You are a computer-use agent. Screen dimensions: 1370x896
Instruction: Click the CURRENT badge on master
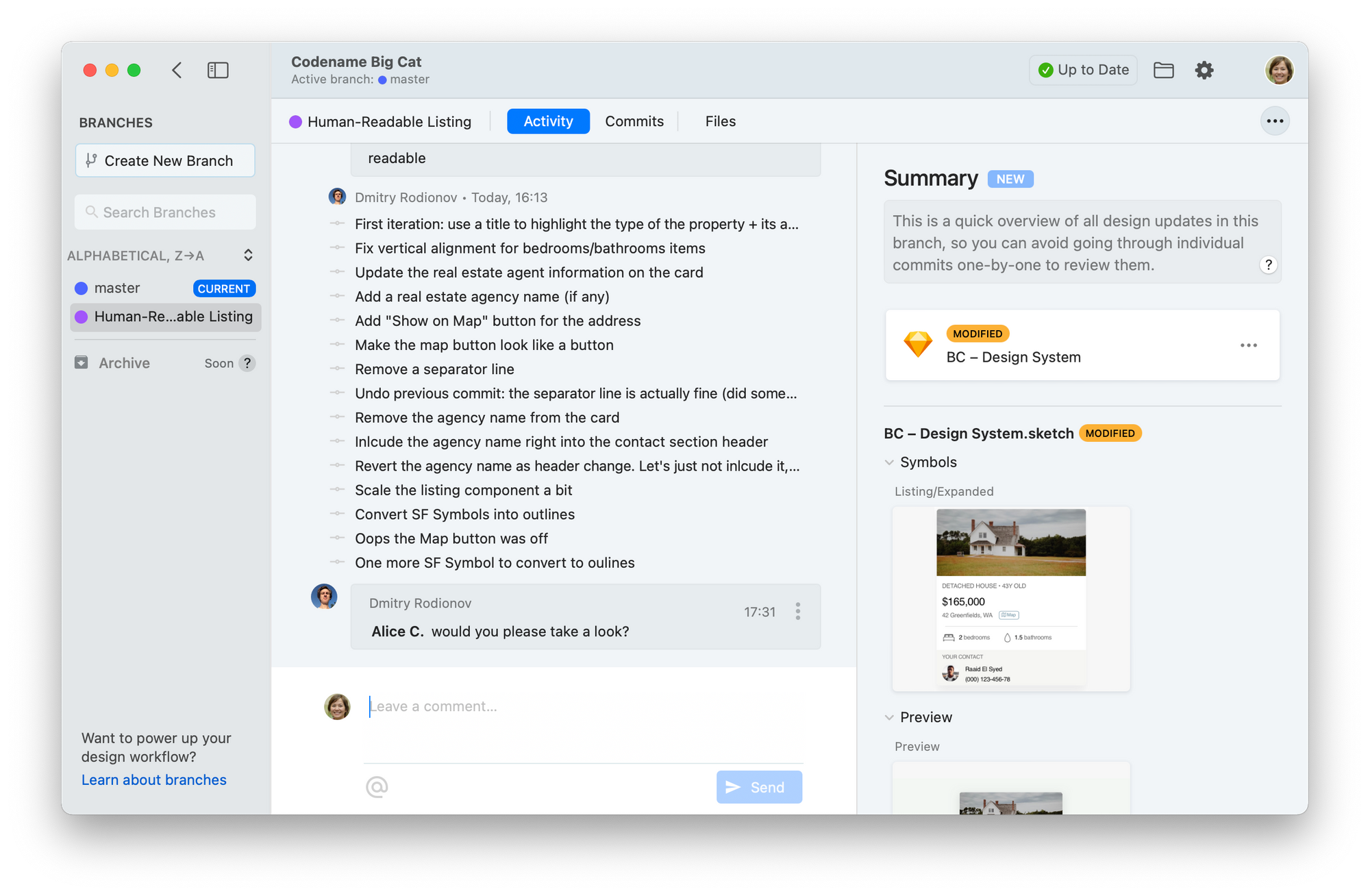[224, 288]
